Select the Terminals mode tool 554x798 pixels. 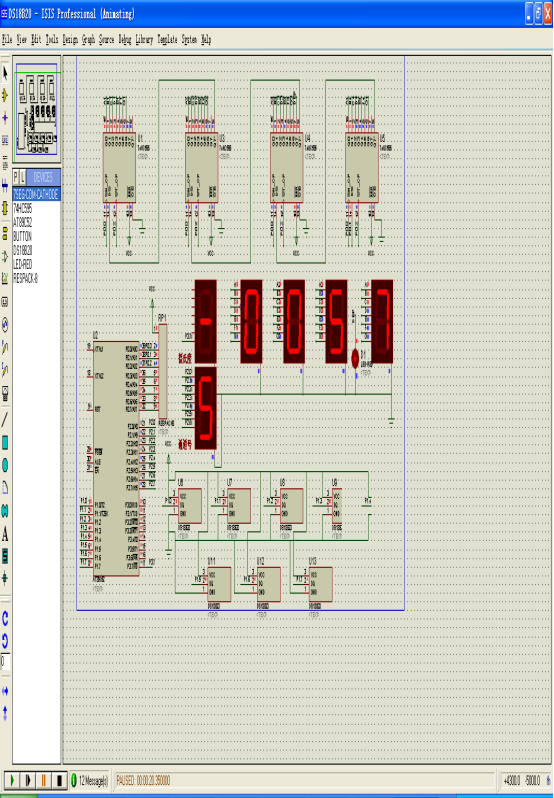[5, 234]
